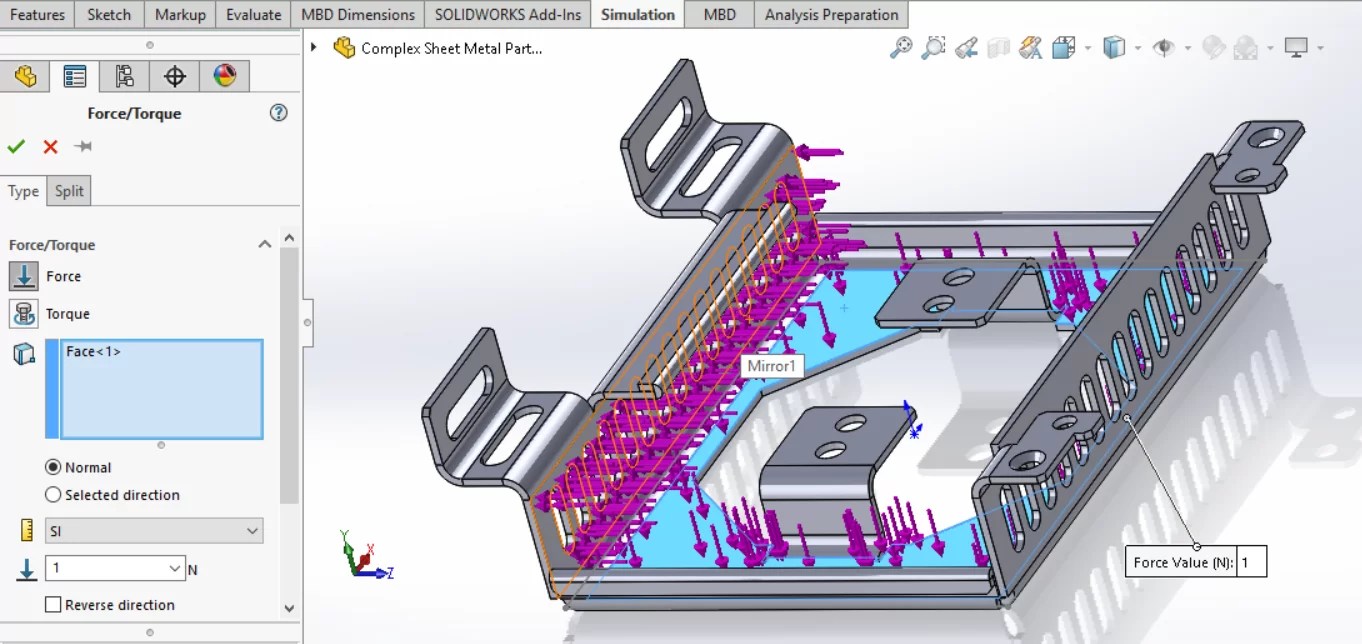Open the MBD ribbon tab

pyautogui.click(x=719, y=14)
